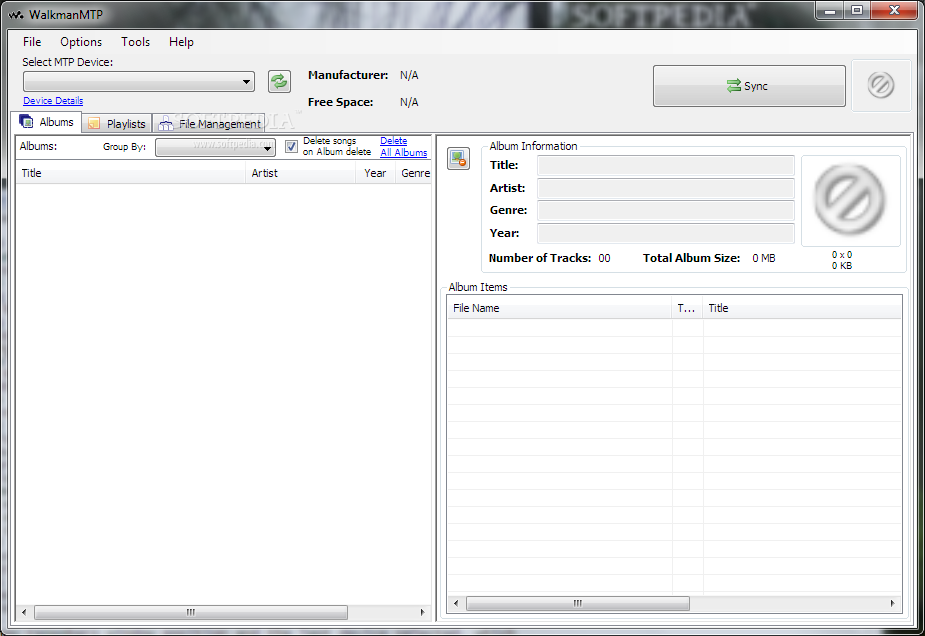The height and width of the screenshot is (636, 925).
Task: Click the Walkman logo in title bar
Action: tap(16, 14)
